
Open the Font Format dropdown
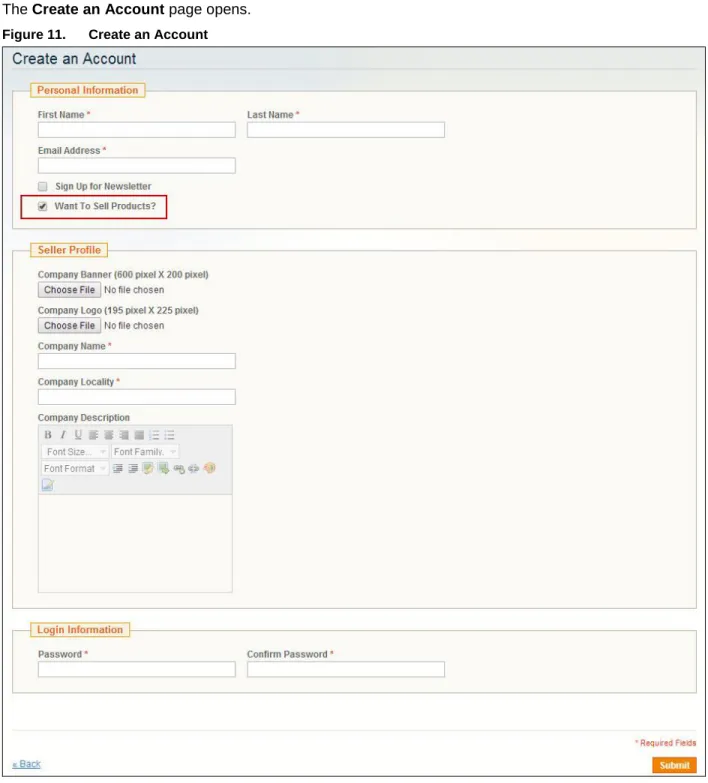click(x=75, y=468)
